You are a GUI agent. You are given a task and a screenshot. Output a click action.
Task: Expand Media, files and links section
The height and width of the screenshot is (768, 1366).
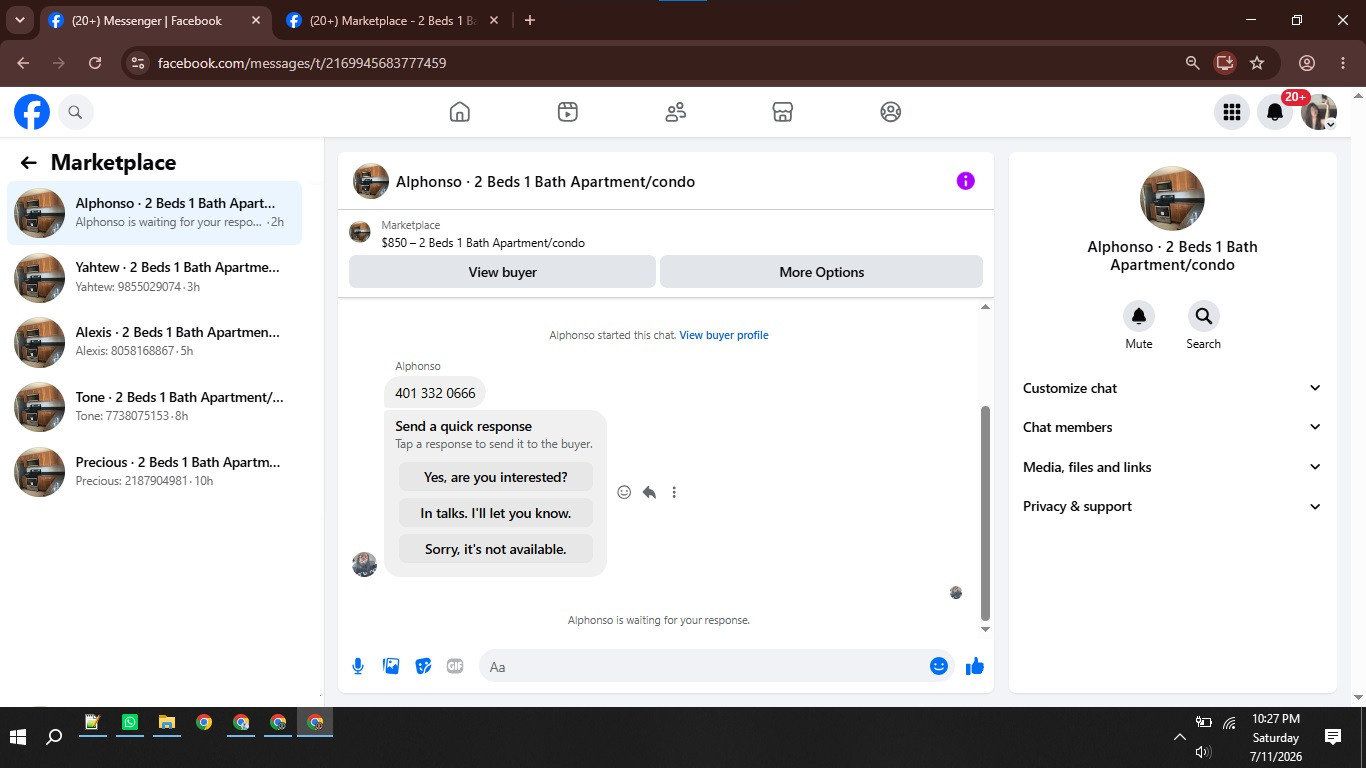(1172, 467)
